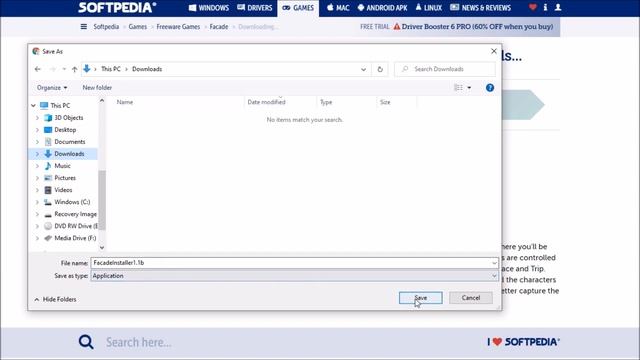Screen dimensions: 640x360
Task: Open the Android APK tab on Softpedia
Action: [x=382, y=8]
